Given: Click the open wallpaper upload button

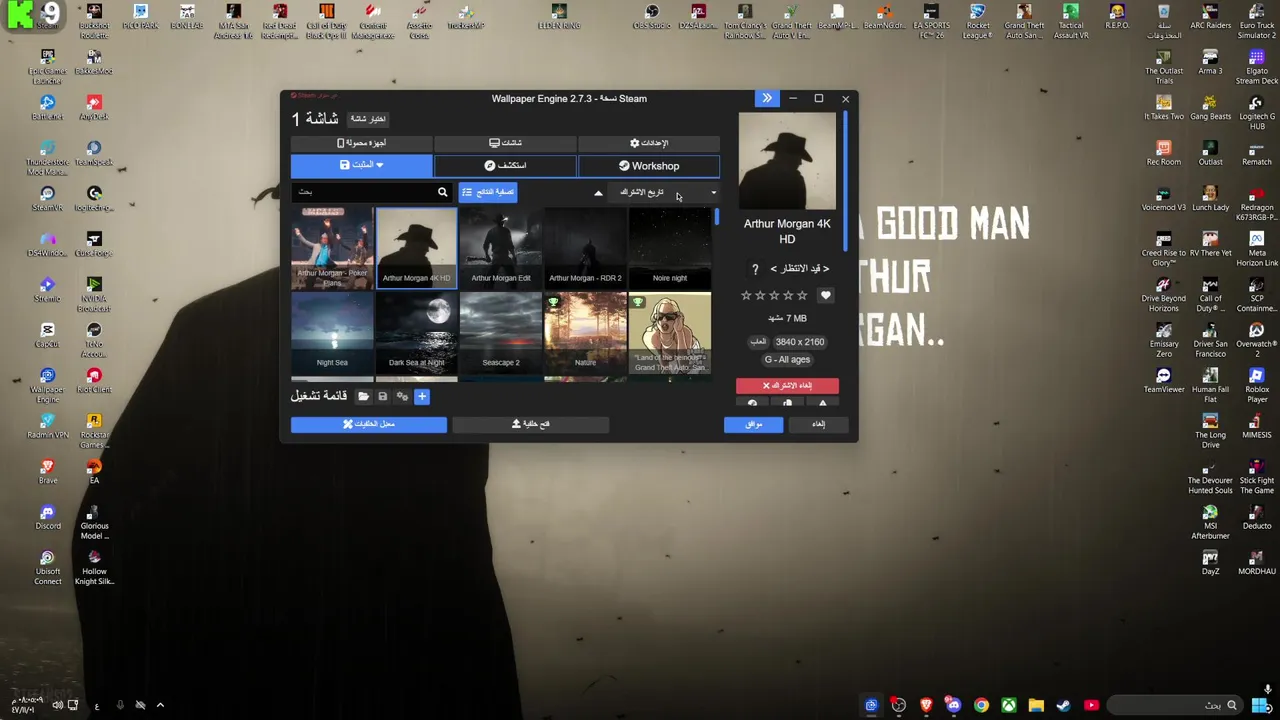Looking at the screenshot, I should click(x=531, y=424).
